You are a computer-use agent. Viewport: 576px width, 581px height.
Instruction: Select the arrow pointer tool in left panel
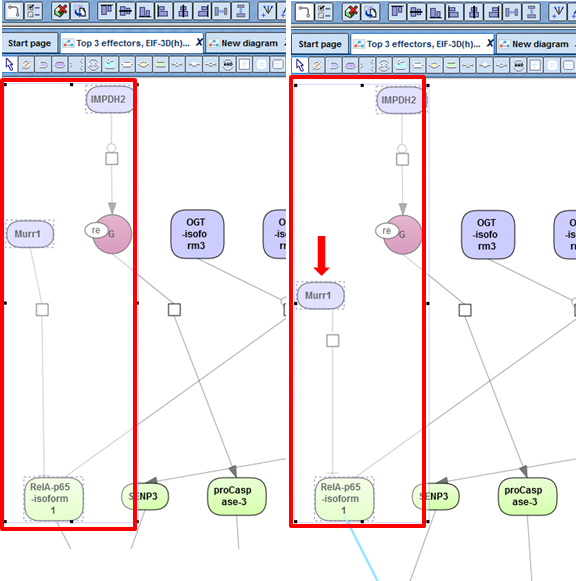(10, 64)
